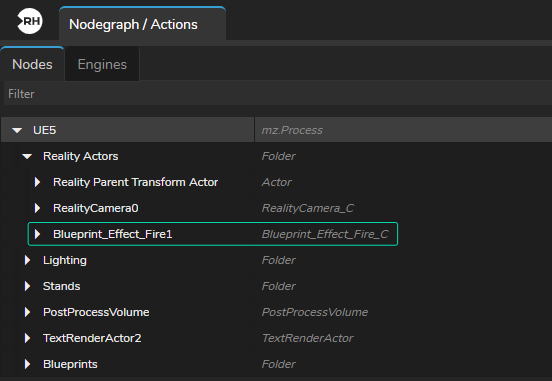Expand the TextRenderActor2 node arrow

(x=27, y=338)
